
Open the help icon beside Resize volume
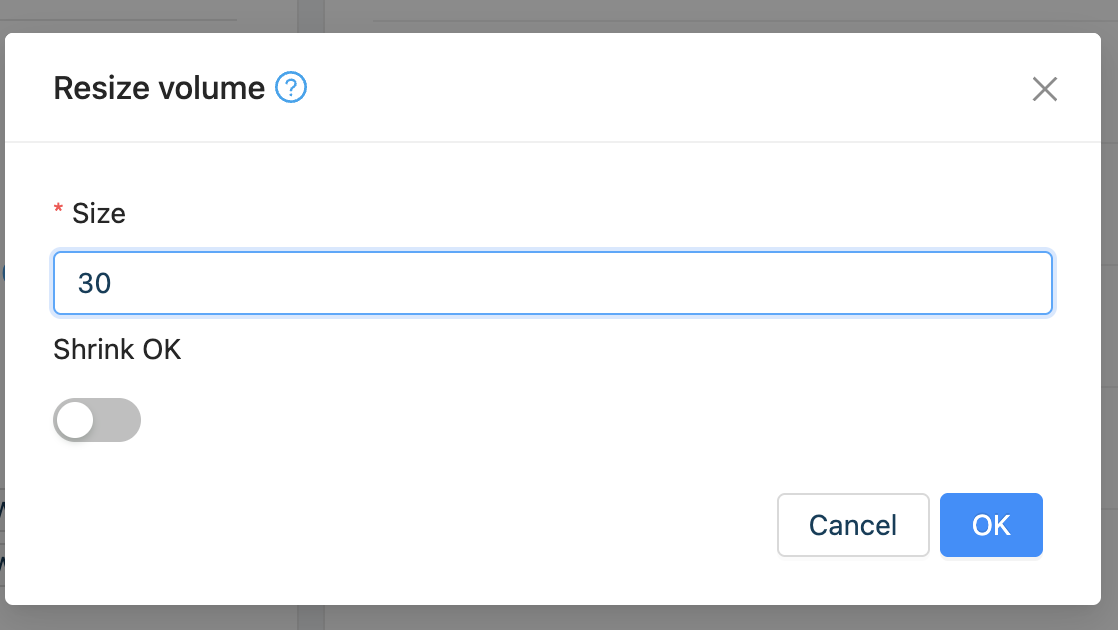tap(291, 88)
